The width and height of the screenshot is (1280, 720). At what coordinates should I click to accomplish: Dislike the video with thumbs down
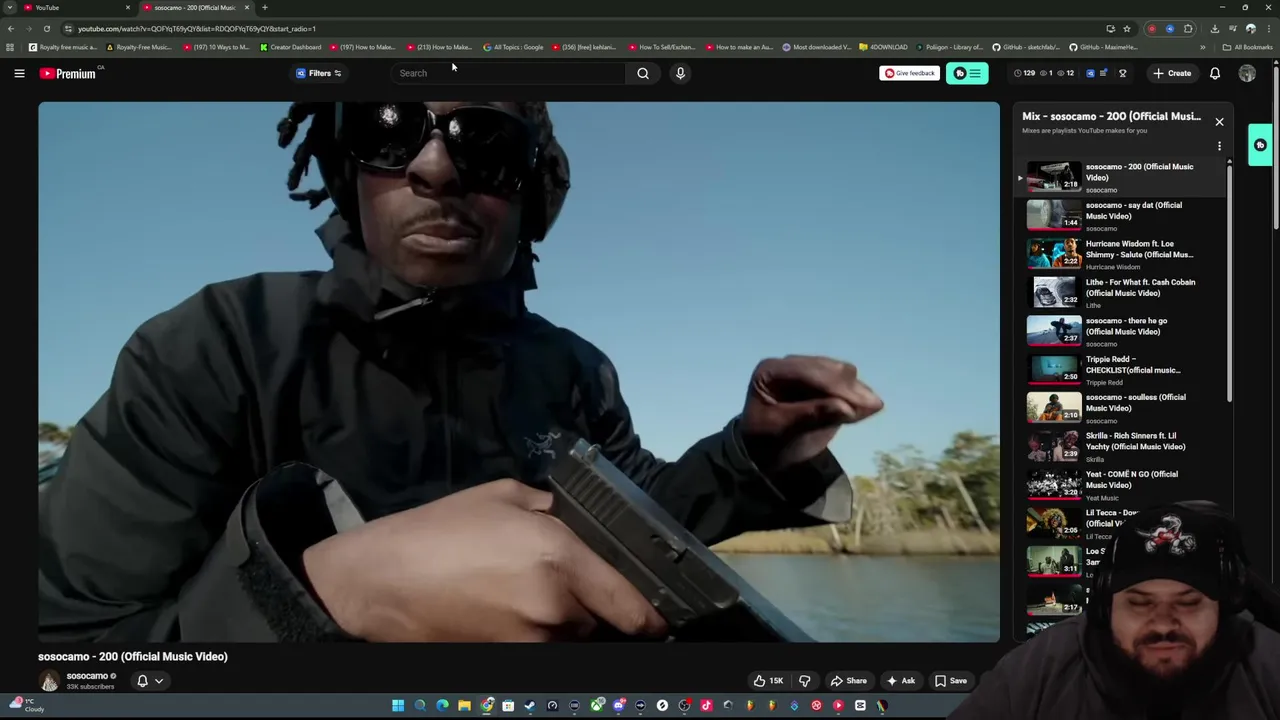point(804,681)
